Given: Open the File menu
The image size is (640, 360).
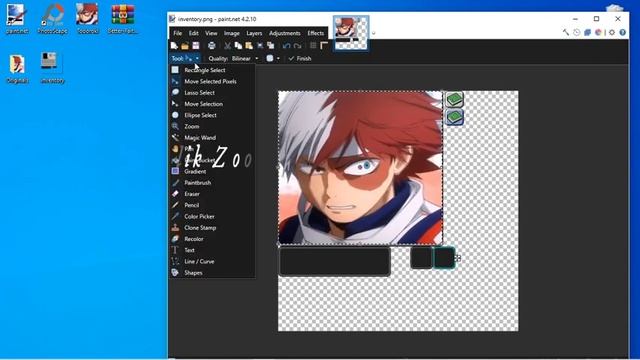Looking at the screenshot, I should tap(178, 33).
